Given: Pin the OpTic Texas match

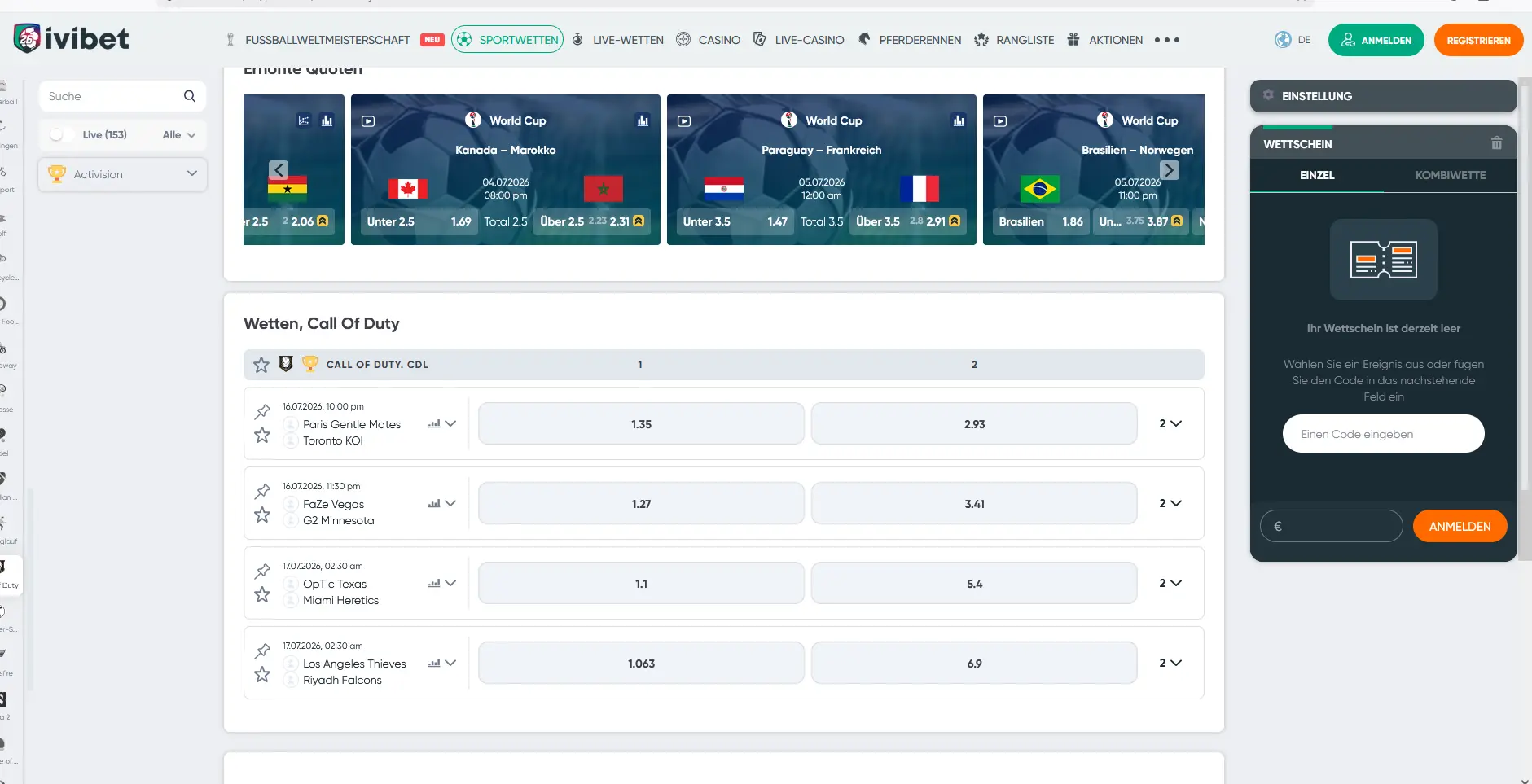Looking at the screenshot, I should 262,571.
